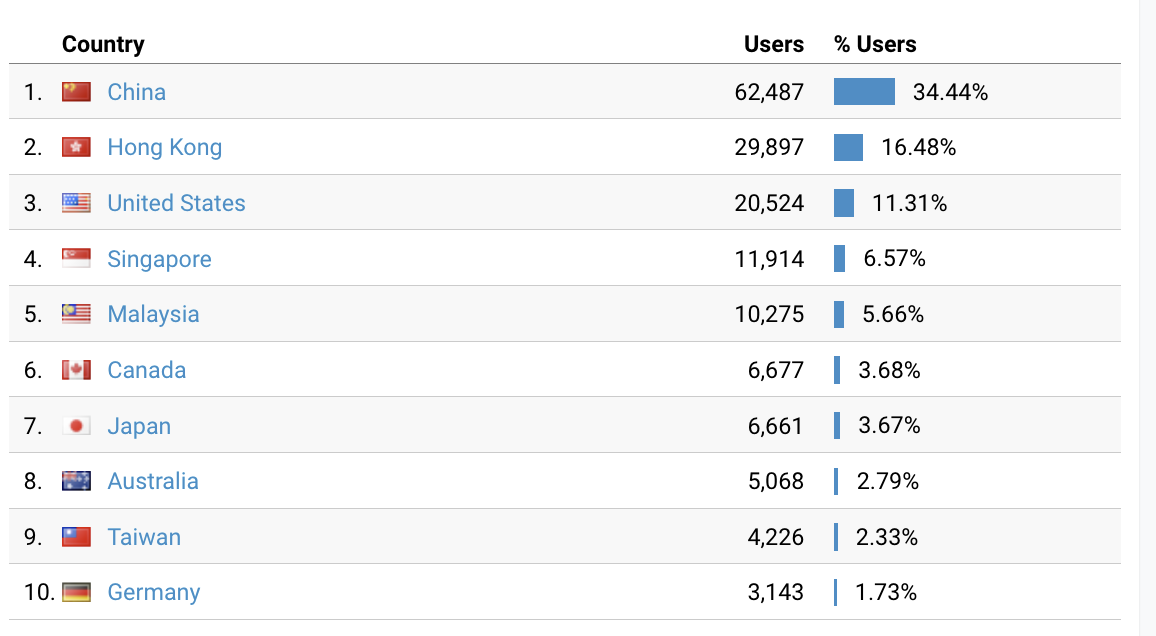Select the United States link
The image size is (1156, 636).
pyautogui.click(x=176, y=203)
